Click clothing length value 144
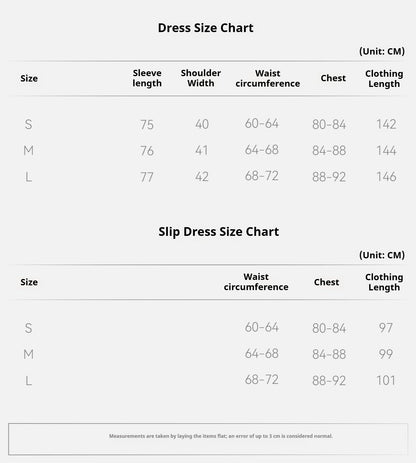This screenshot has width=416, height=463. pyautogui.click(x=386, y=151)
